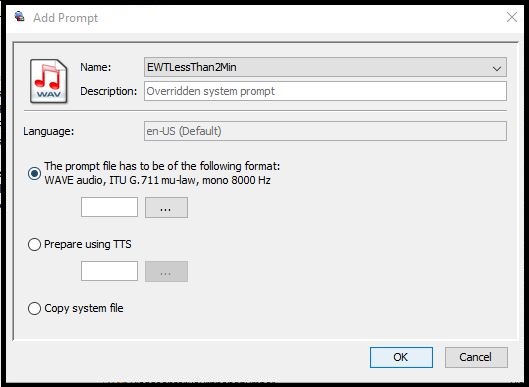Viewport: 529px width, 387px height.
Task: Click the Cancel button
Action: (476, 357)
